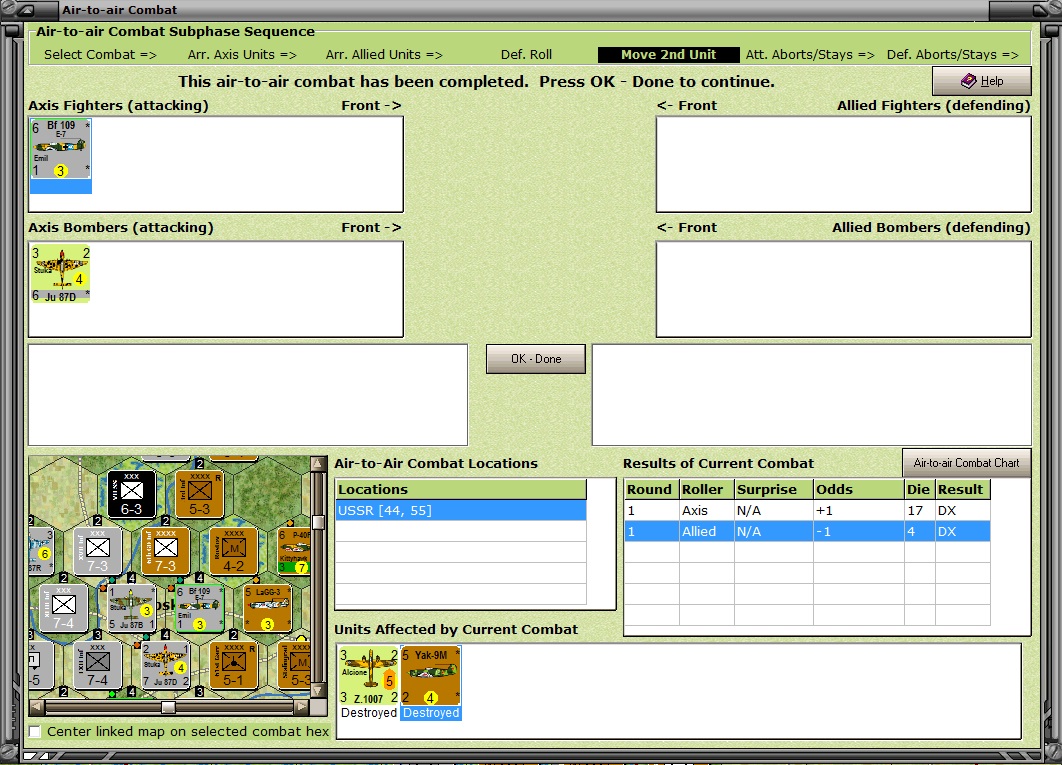The height and width of the screenshot is (765, 1062).
Task: Click the black 6-3 infantry counter on map
Action: pos(131,495)
